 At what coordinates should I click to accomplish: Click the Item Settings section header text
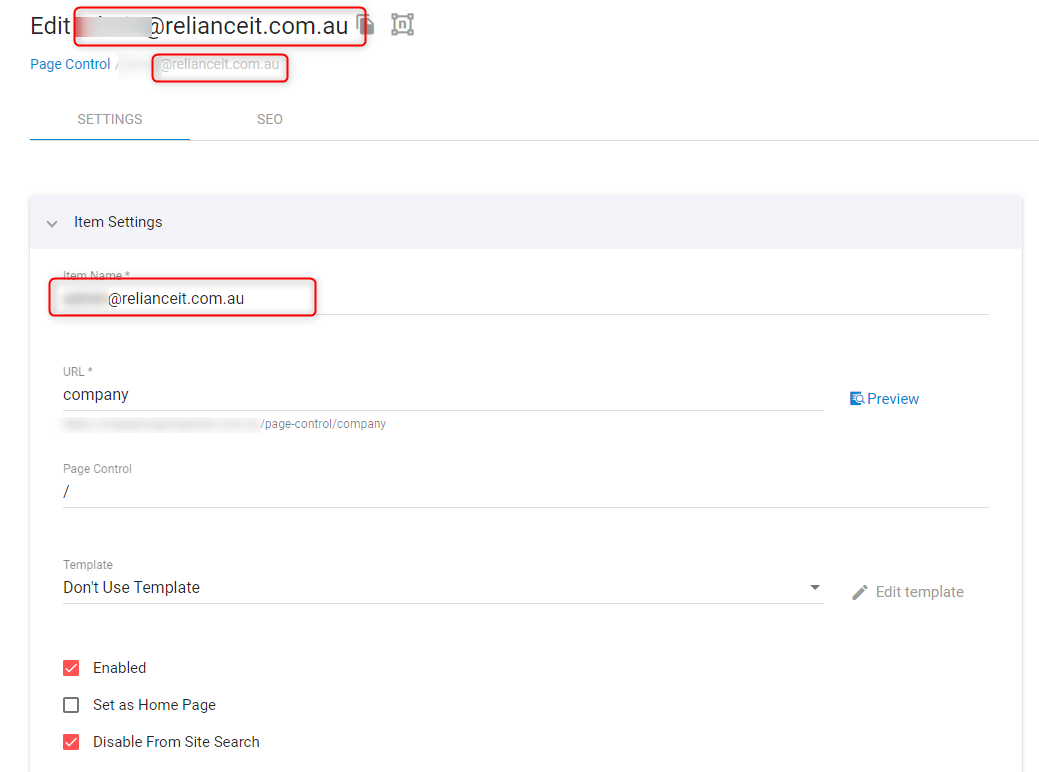pyautogui.click(x=118, y=222)
